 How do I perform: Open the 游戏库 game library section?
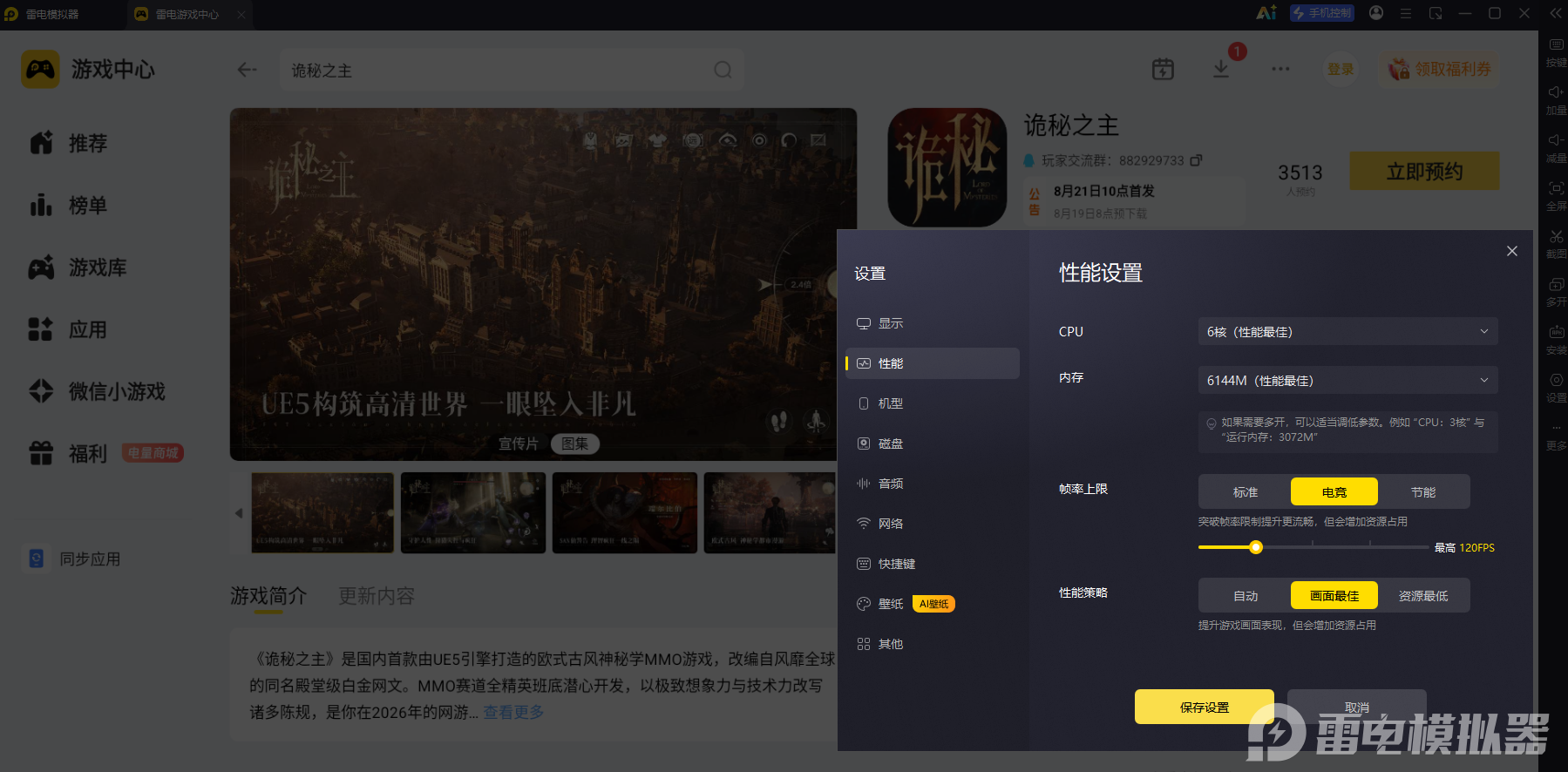coord(78,267)
